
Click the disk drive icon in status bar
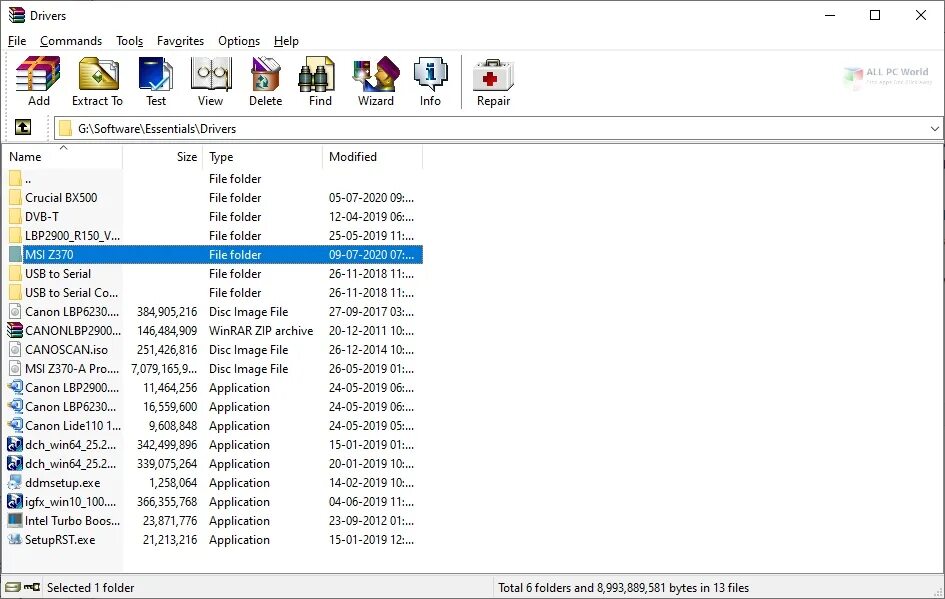13,587
